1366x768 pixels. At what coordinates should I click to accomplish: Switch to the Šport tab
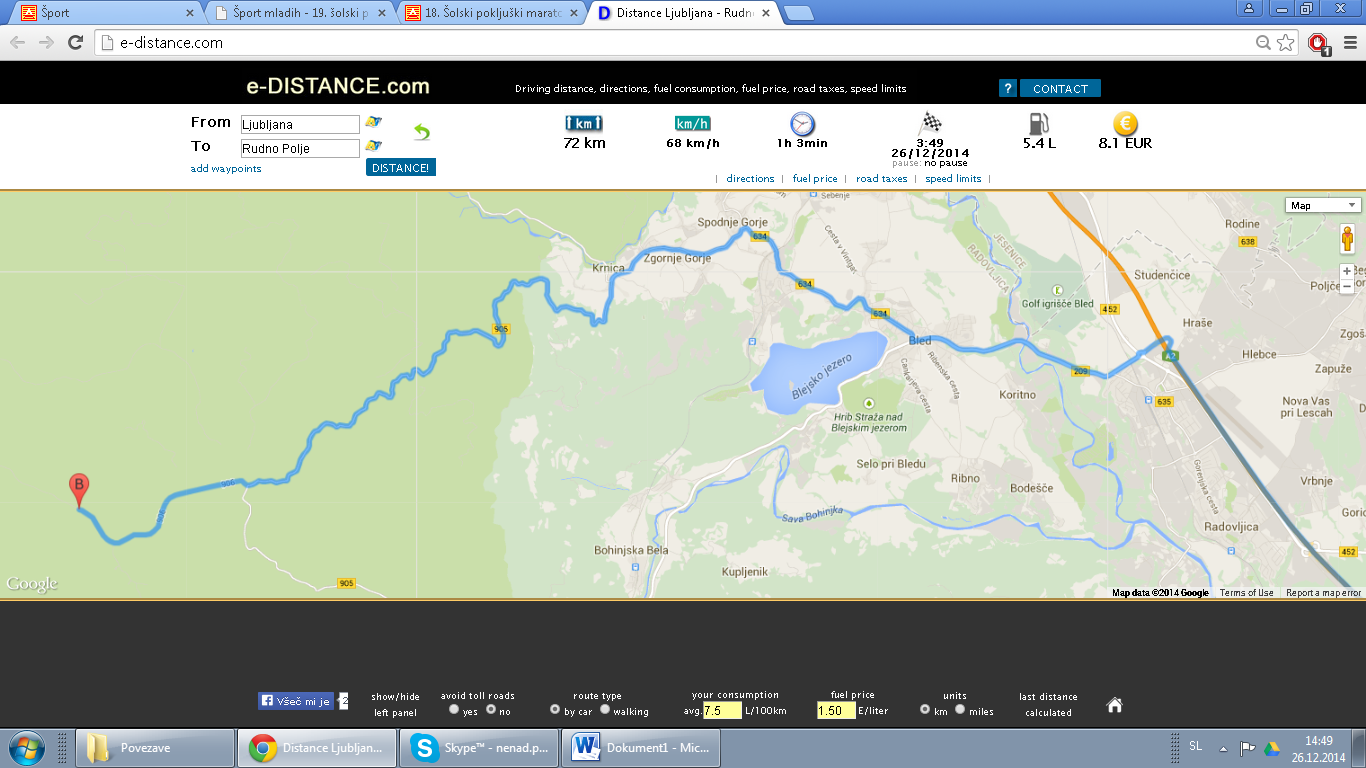105,13
